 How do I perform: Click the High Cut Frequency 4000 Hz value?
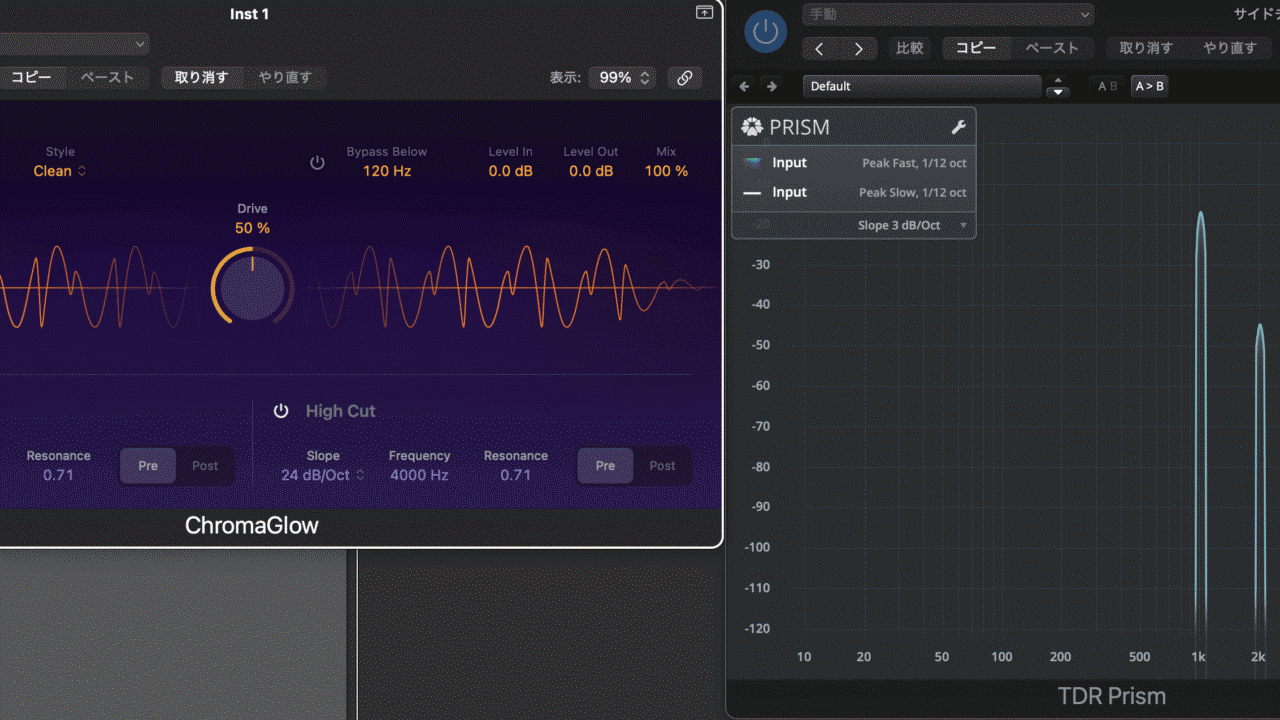(x=419, y=475)
